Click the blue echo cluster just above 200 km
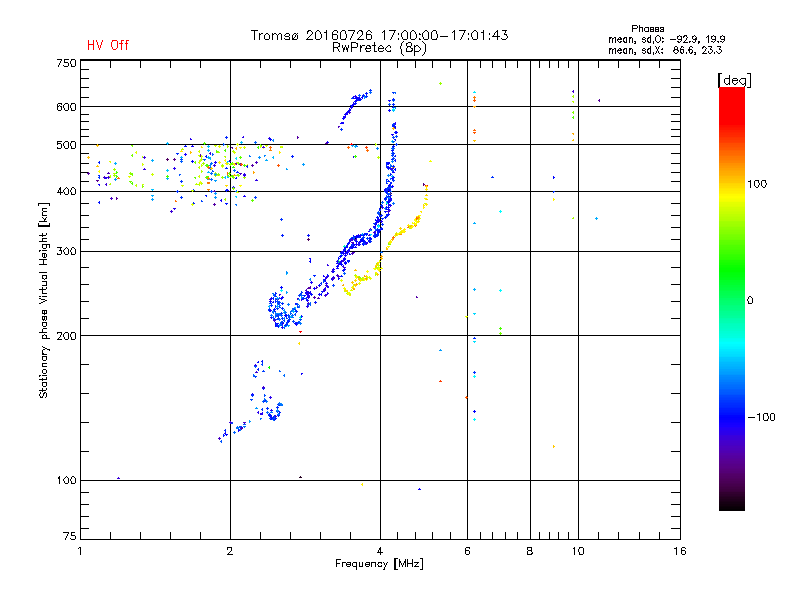The width and height of the screenshot is (800, 600). click(281, 311)
